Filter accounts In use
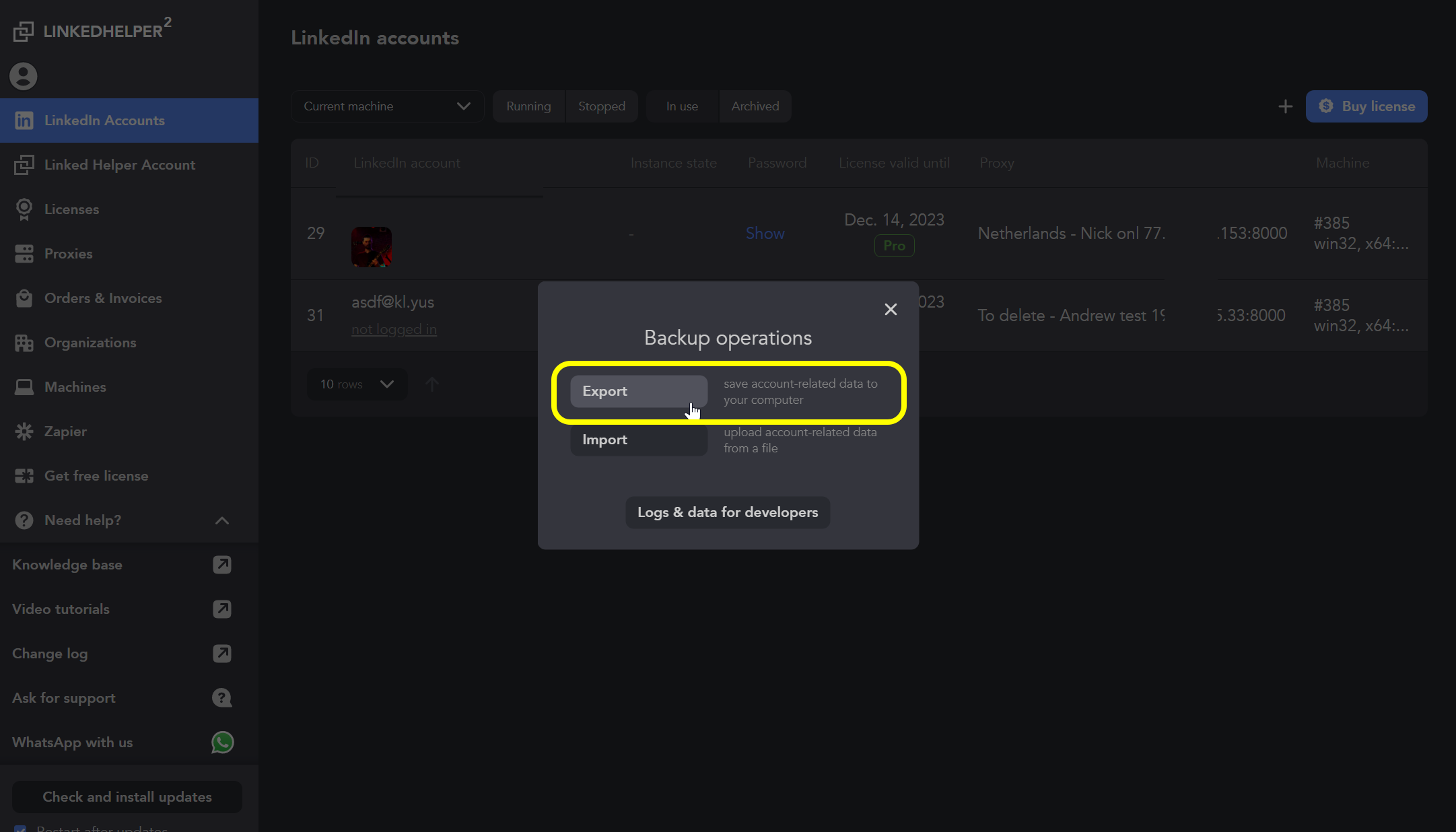 pyautogui.click(x=682, y=106)
